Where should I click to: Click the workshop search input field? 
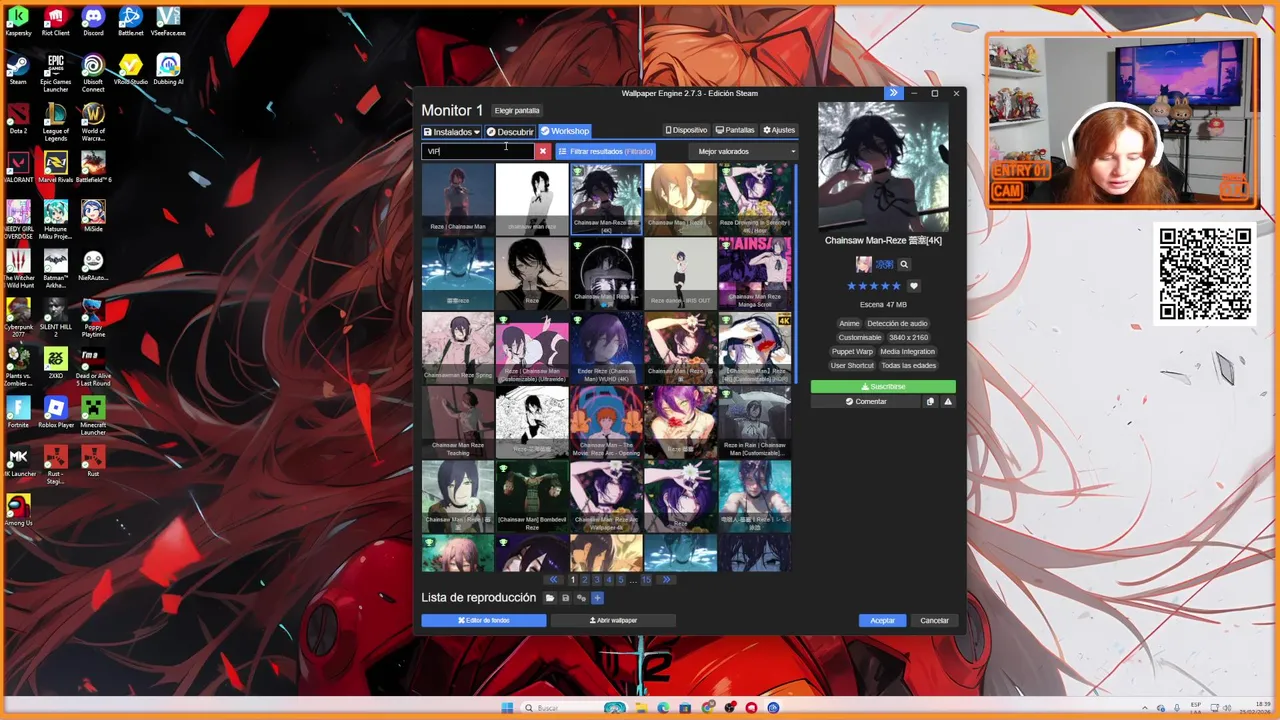pyautogui.click(x=478, y=151)
